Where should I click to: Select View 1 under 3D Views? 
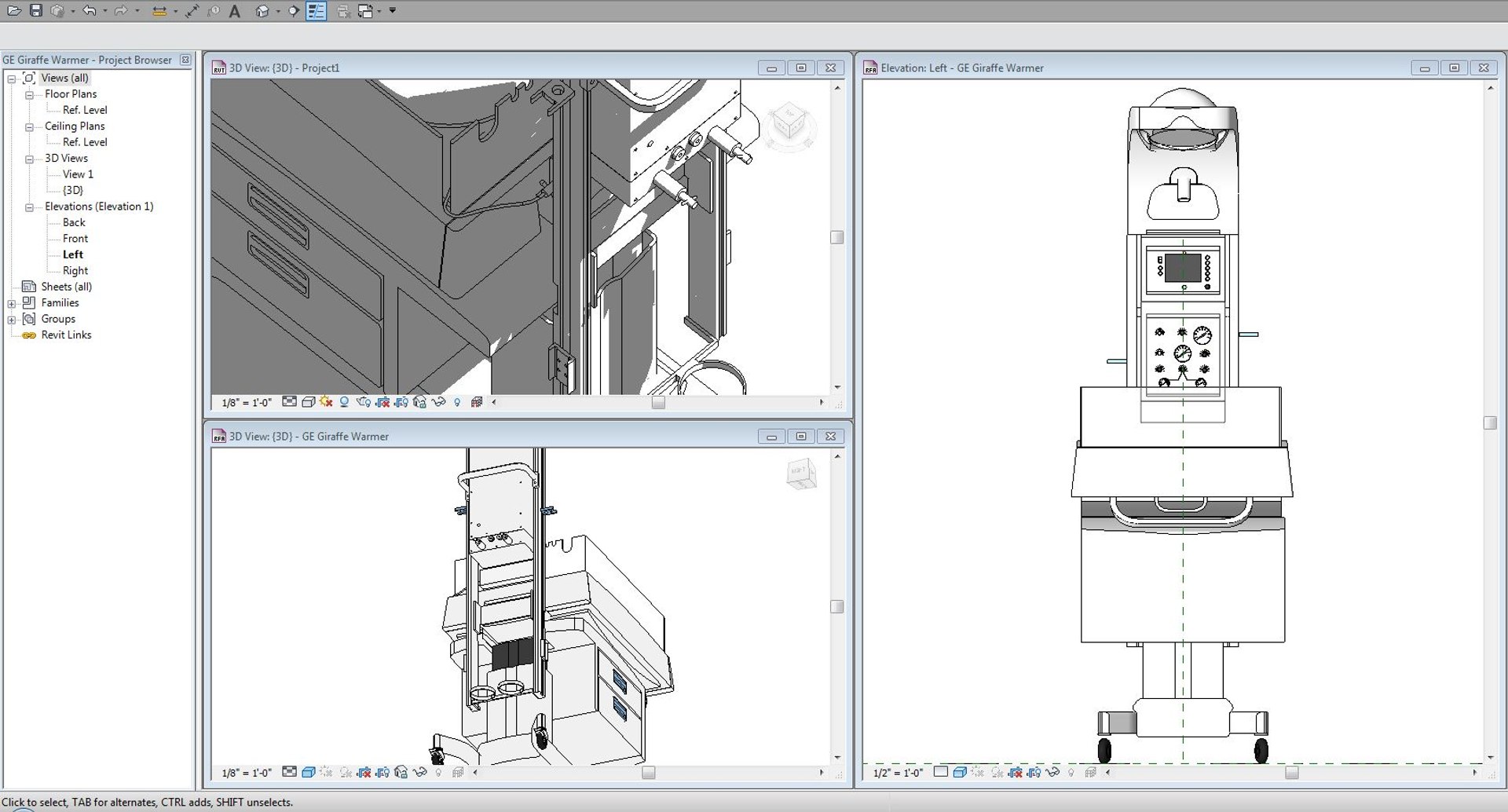click(78, 174)
